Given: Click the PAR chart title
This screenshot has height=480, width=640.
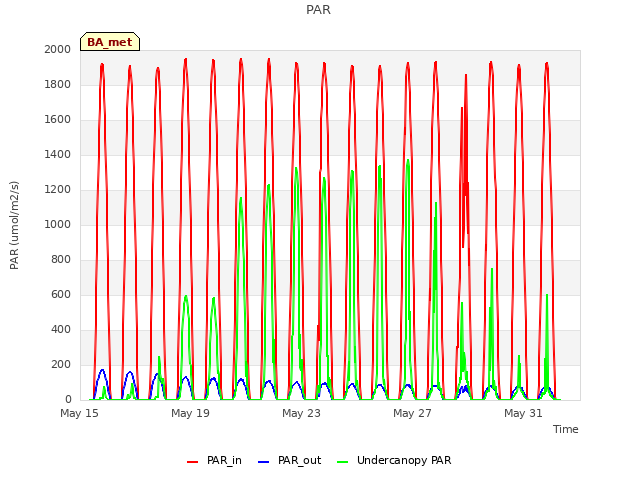Looking at the screenshot, I should (318, 9).
